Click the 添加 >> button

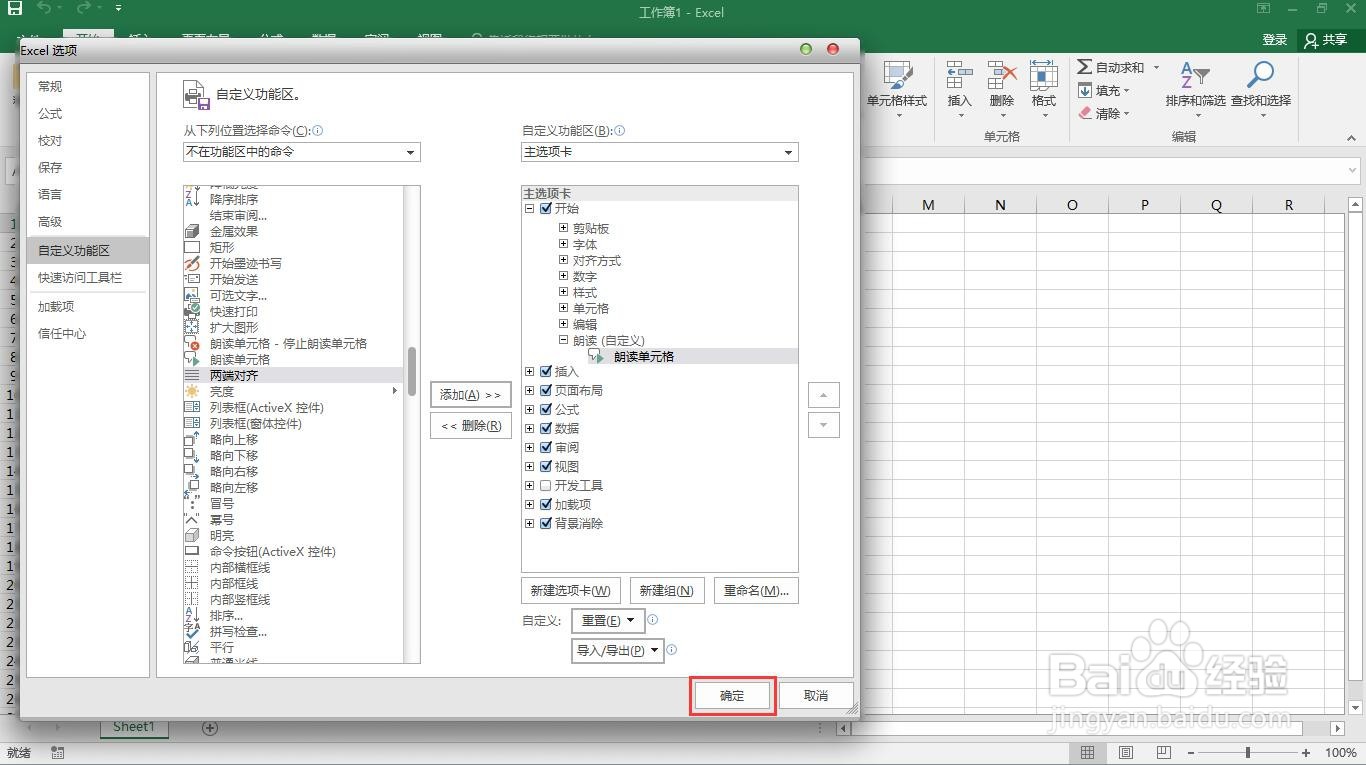(471, 395)
